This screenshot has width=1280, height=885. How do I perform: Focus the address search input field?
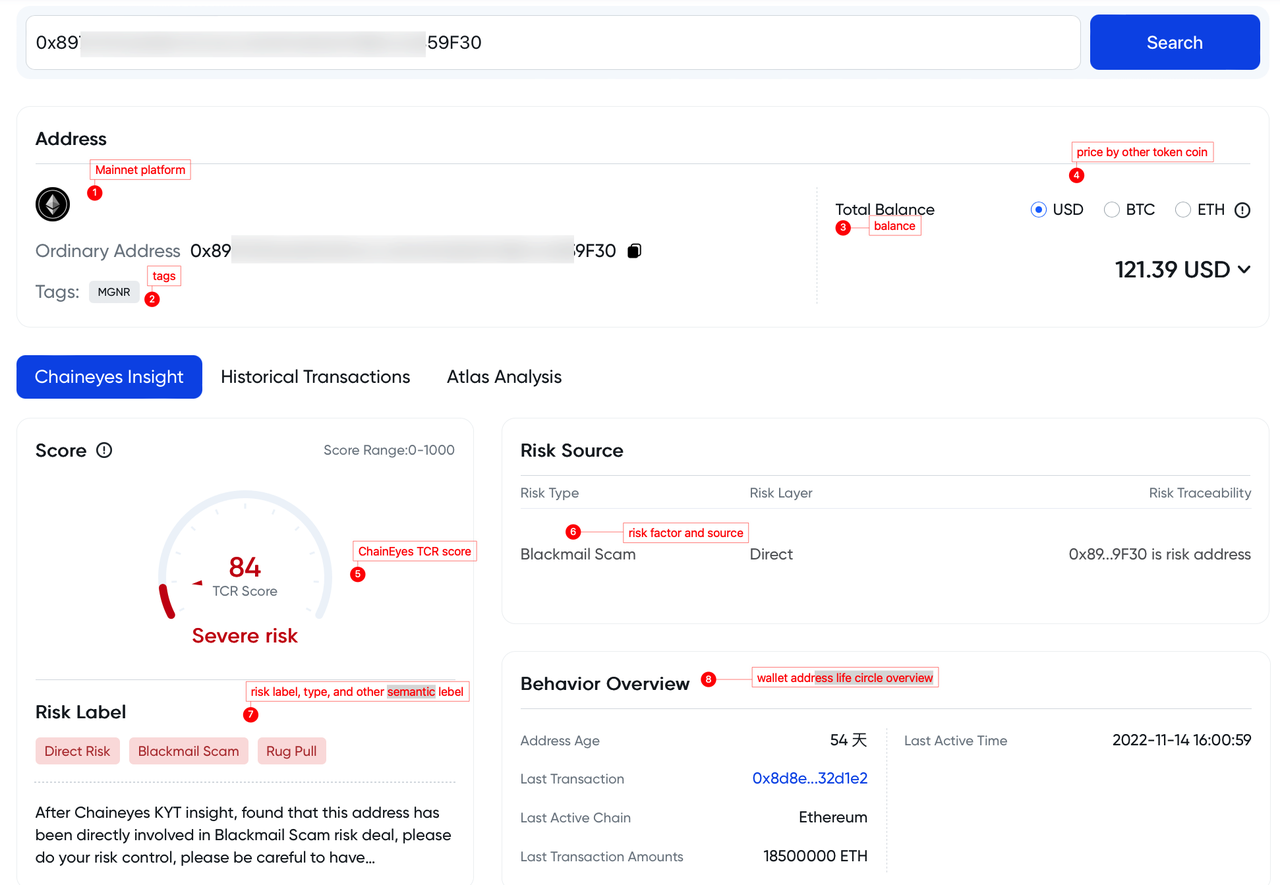pyautogui.click(x=553, y=42)
